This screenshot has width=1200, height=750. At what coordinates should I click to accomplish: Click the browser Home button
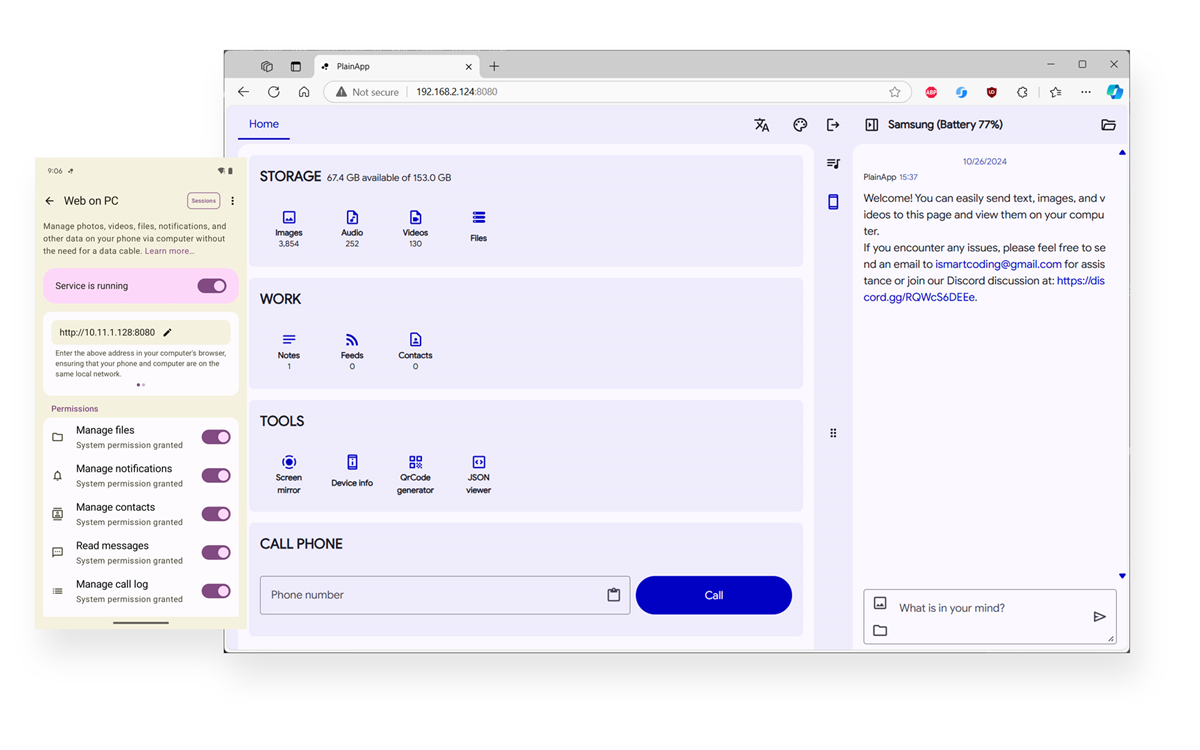pos(304,92)
